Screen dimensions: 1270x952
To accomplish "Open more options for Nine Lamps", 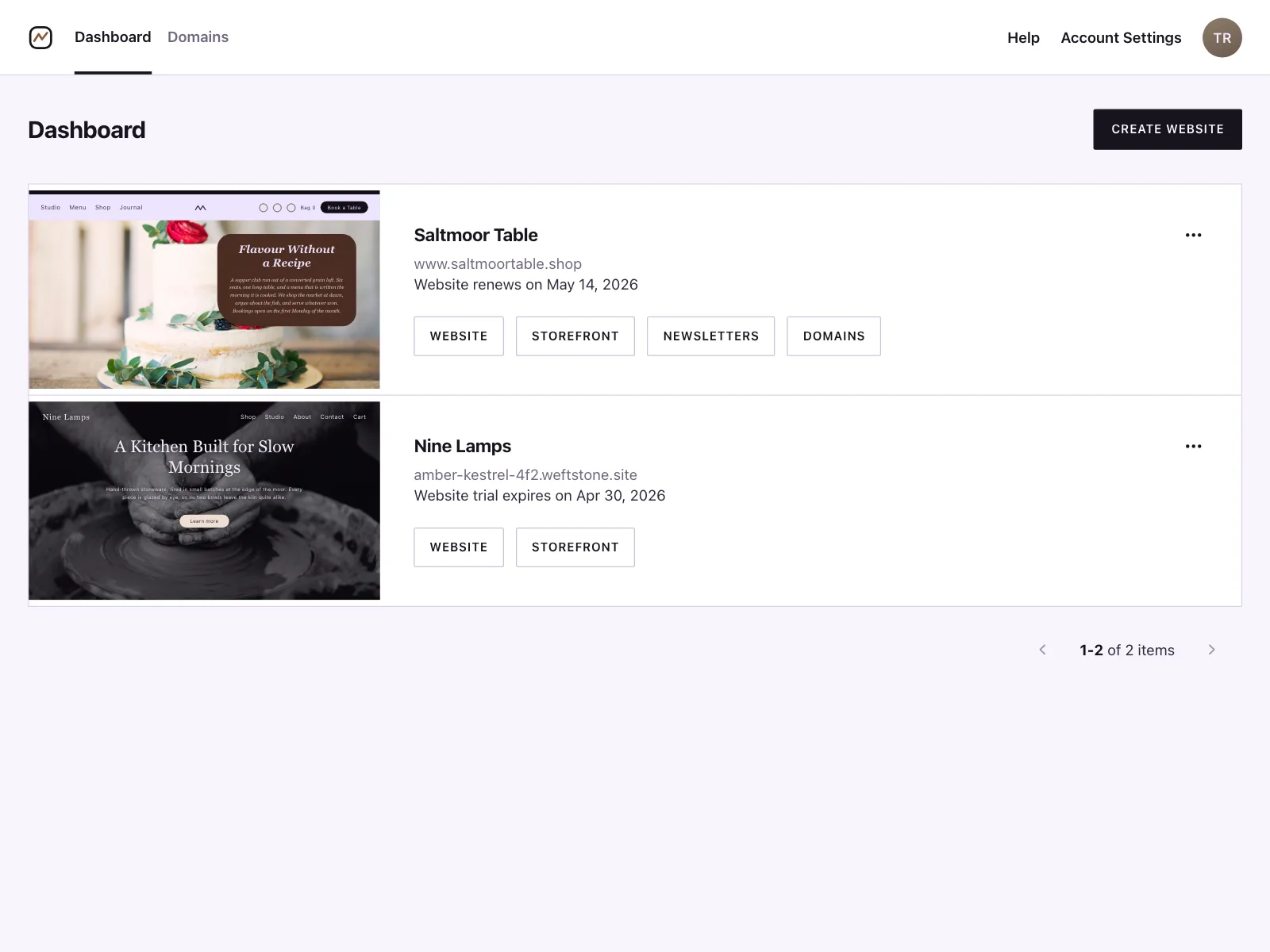I will point(1193,446).
